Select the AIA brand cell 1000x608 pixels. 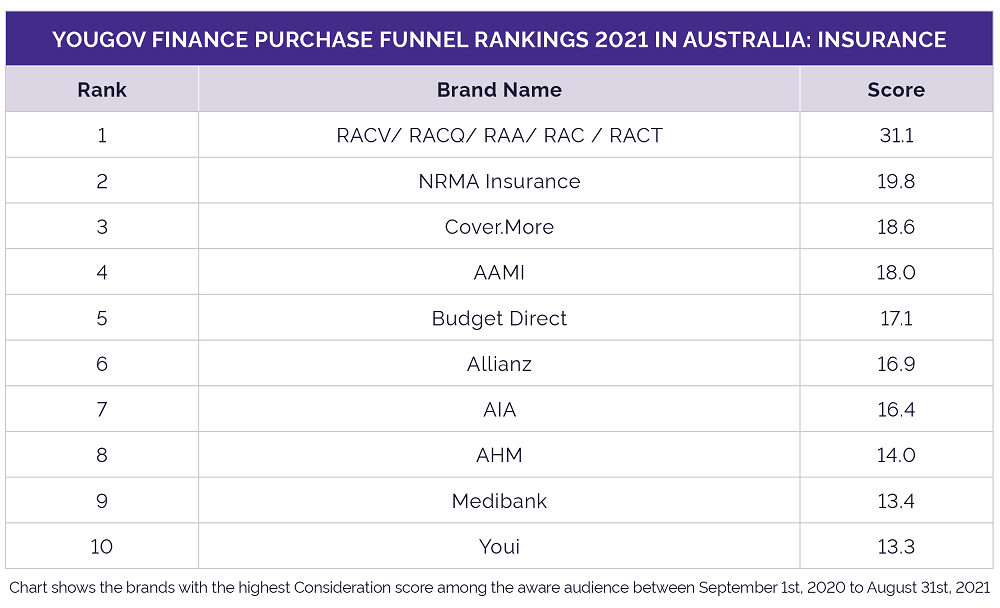click(499, 409)
